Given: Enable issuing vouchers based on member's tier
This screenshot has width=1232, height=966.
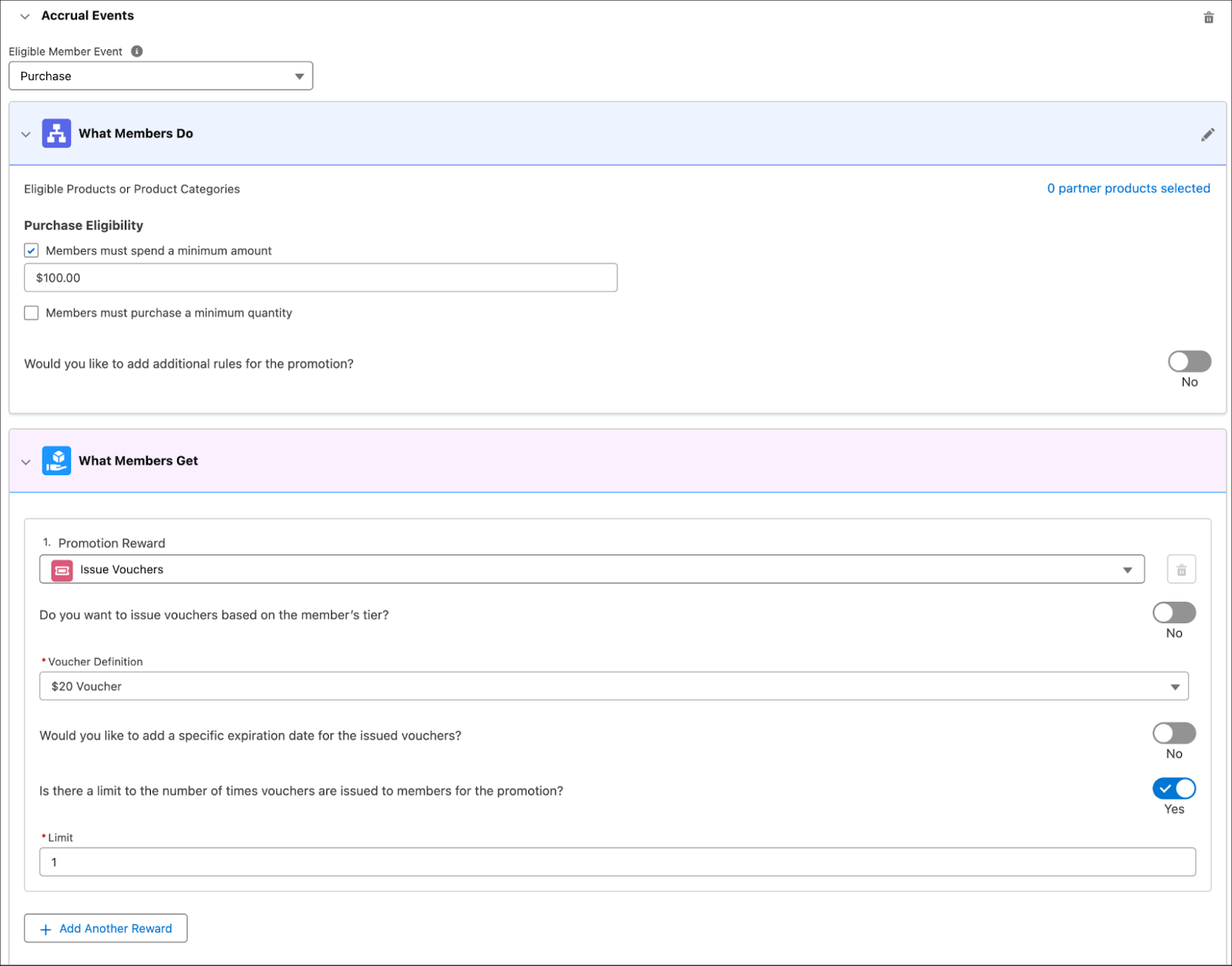Looking at the screenshot, I should [1173, 612].
